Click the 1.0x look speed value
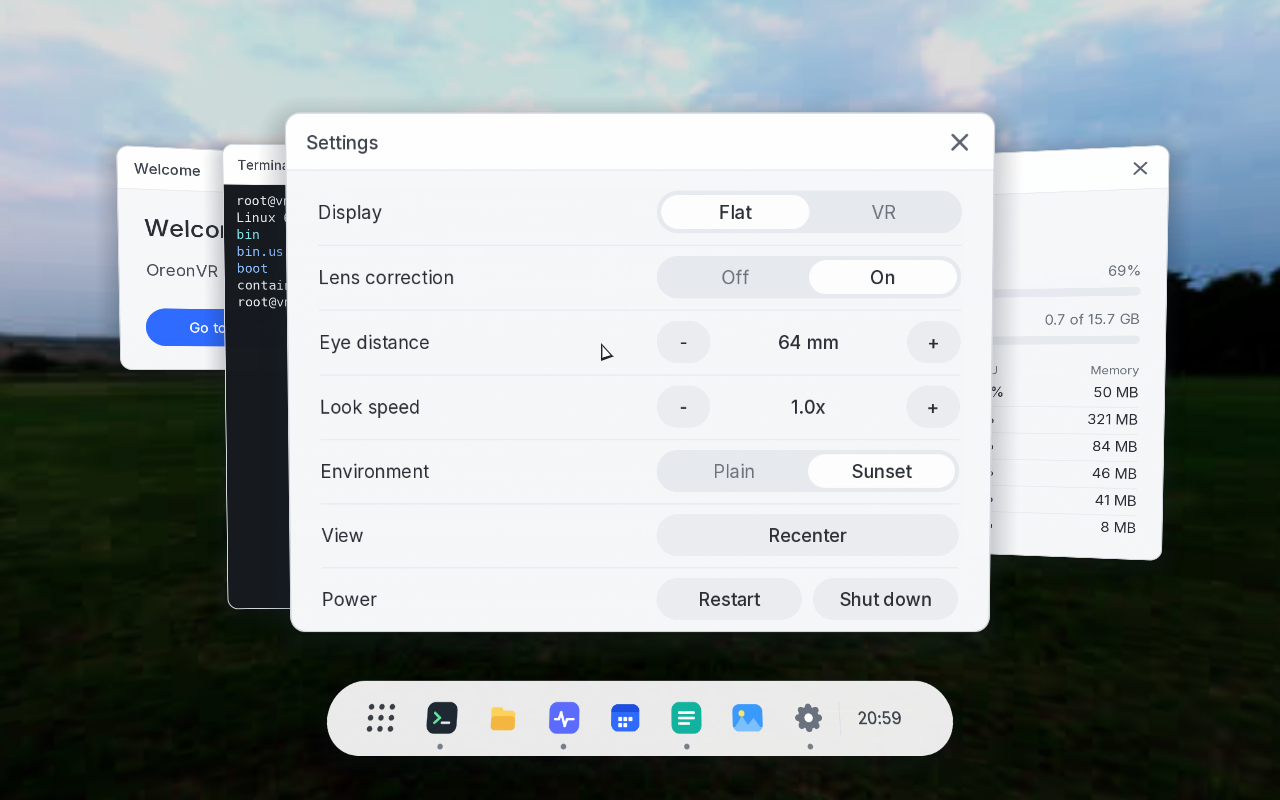The height and width of the screenshot is (800, 1280). tap(808, 407)
